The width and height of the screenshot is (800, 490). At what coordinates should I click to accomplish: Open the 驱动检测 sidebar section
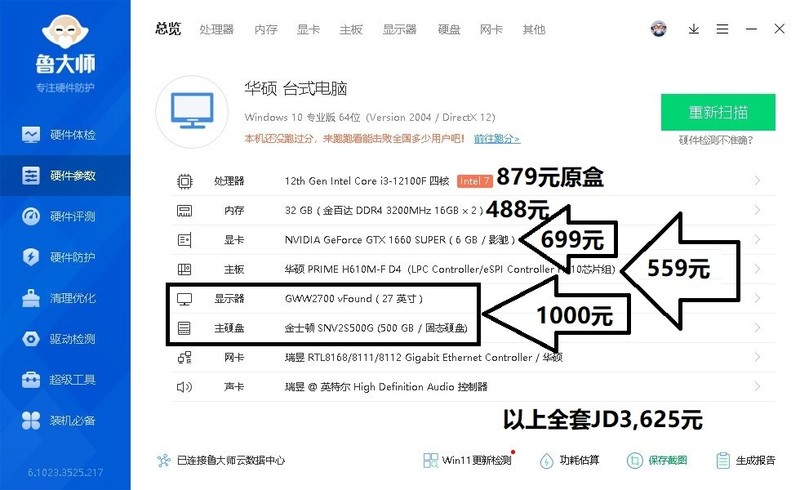coord(65,339)
